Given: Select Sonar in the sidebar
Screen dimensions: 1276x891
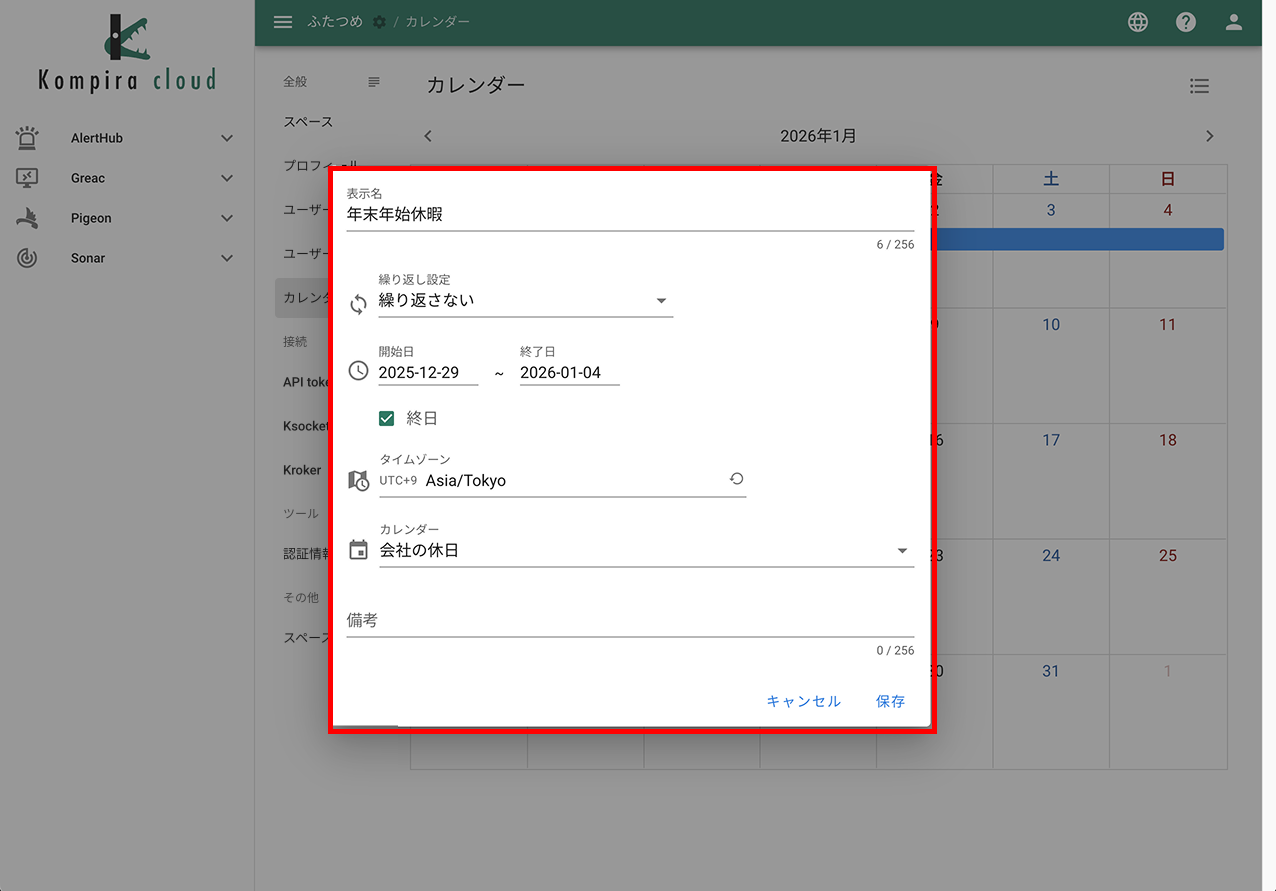Looking at the screenshot, I should point(88,258).
